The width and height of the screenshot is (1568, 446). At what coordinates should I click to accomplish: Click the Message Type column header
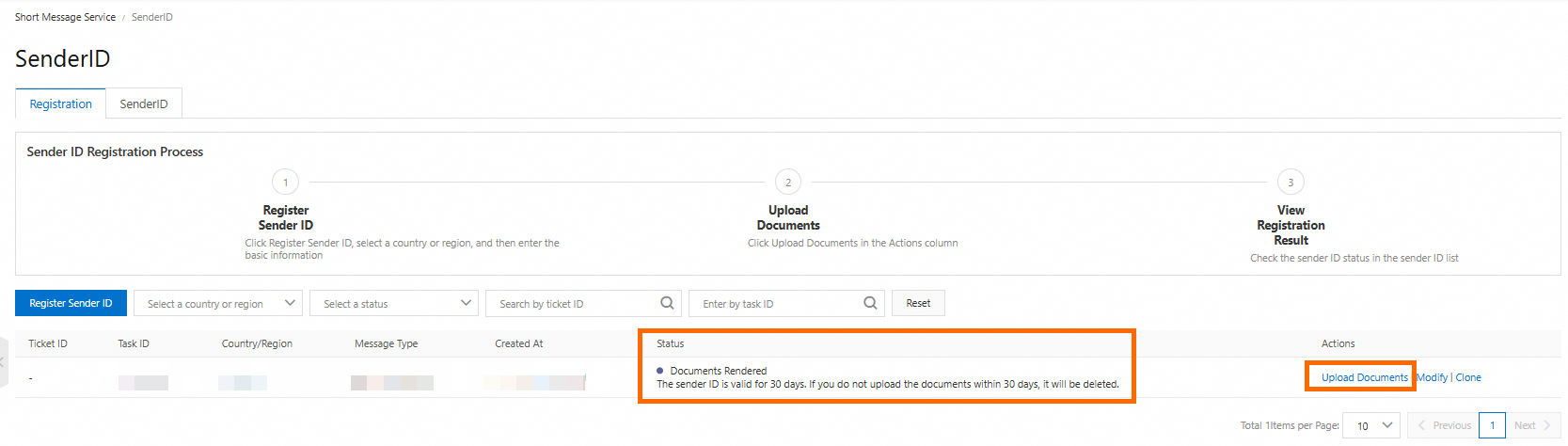click(x=386, y=343)
